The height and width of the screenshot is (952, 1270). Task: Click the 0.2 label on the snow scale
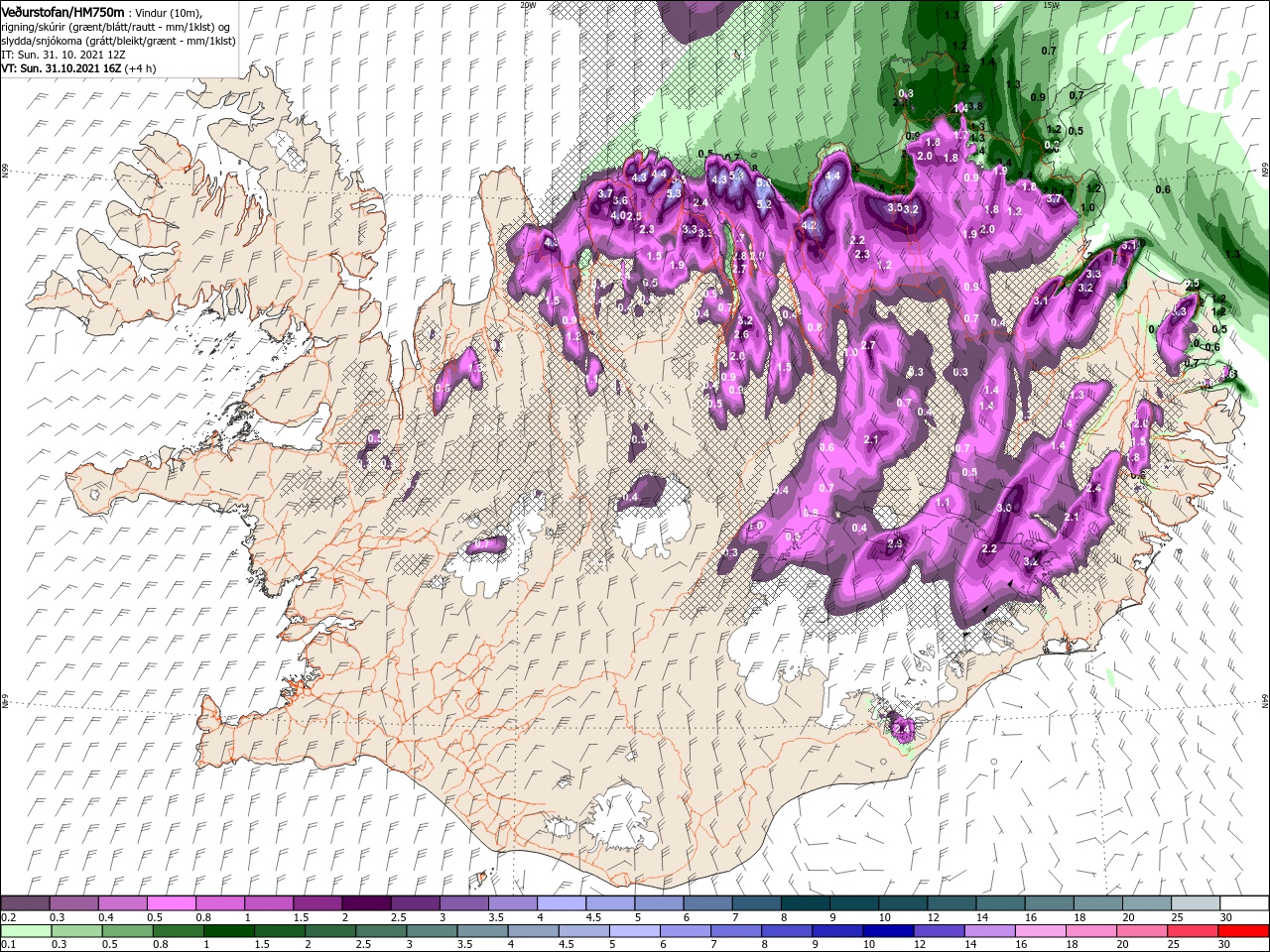click(7, 917)
